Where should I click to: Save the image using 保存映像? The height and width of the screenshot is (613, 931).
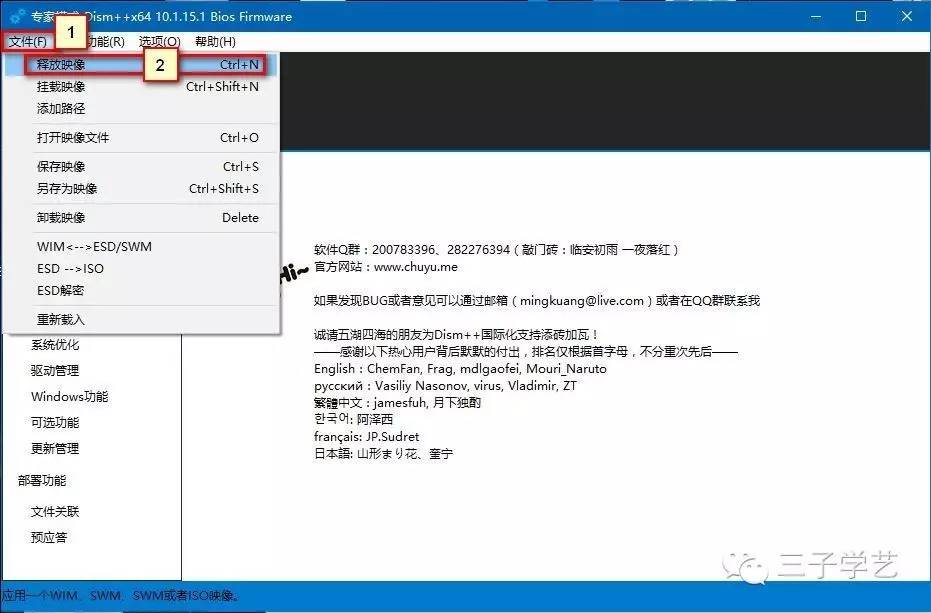62,165
